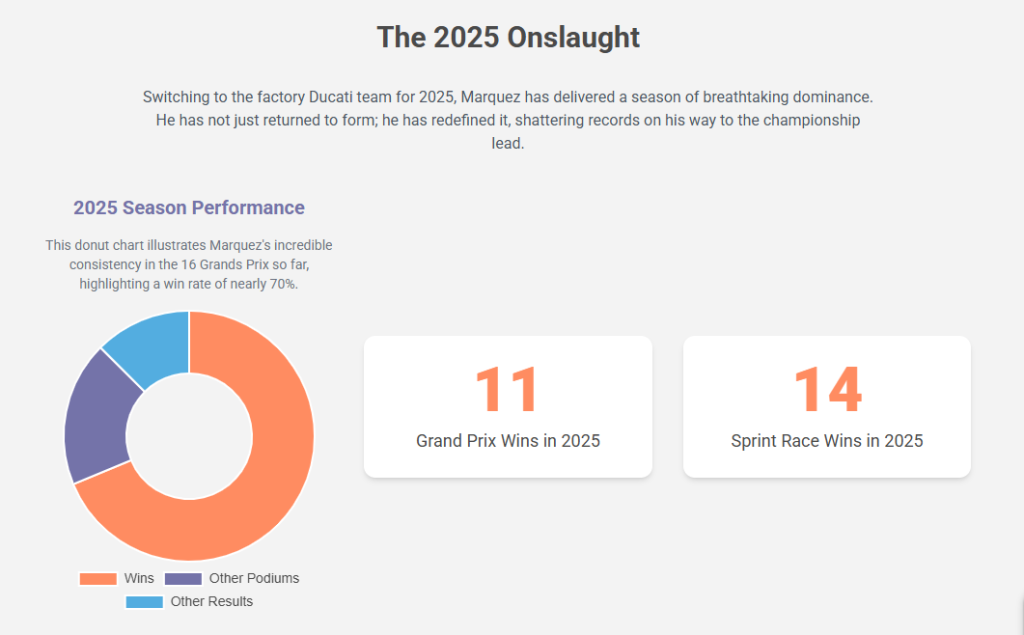
Task: Click the blue Other Results legend swatch
Action: [144, 602]
